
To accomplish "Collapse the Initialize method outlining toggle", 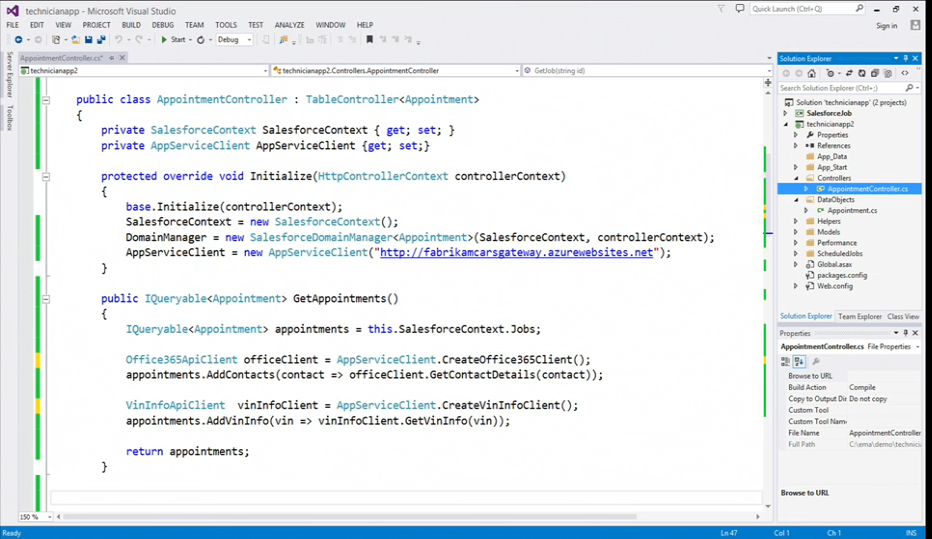I will coord(46,176).
